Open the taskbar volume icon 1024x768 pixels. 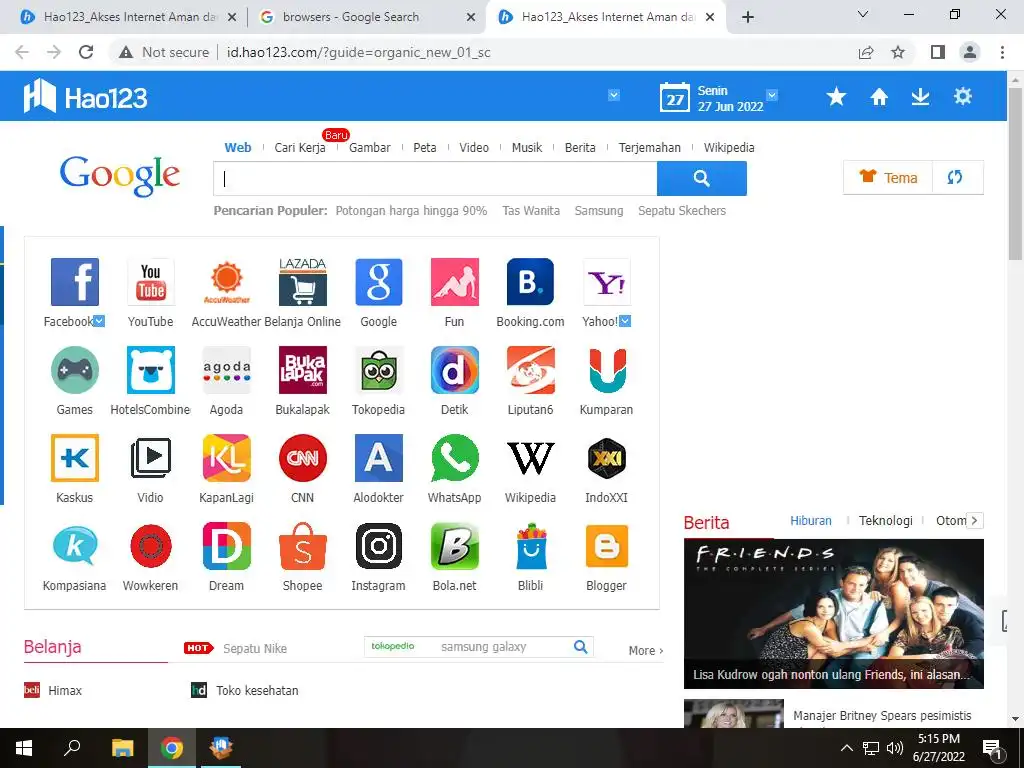(x=895, y=748)
